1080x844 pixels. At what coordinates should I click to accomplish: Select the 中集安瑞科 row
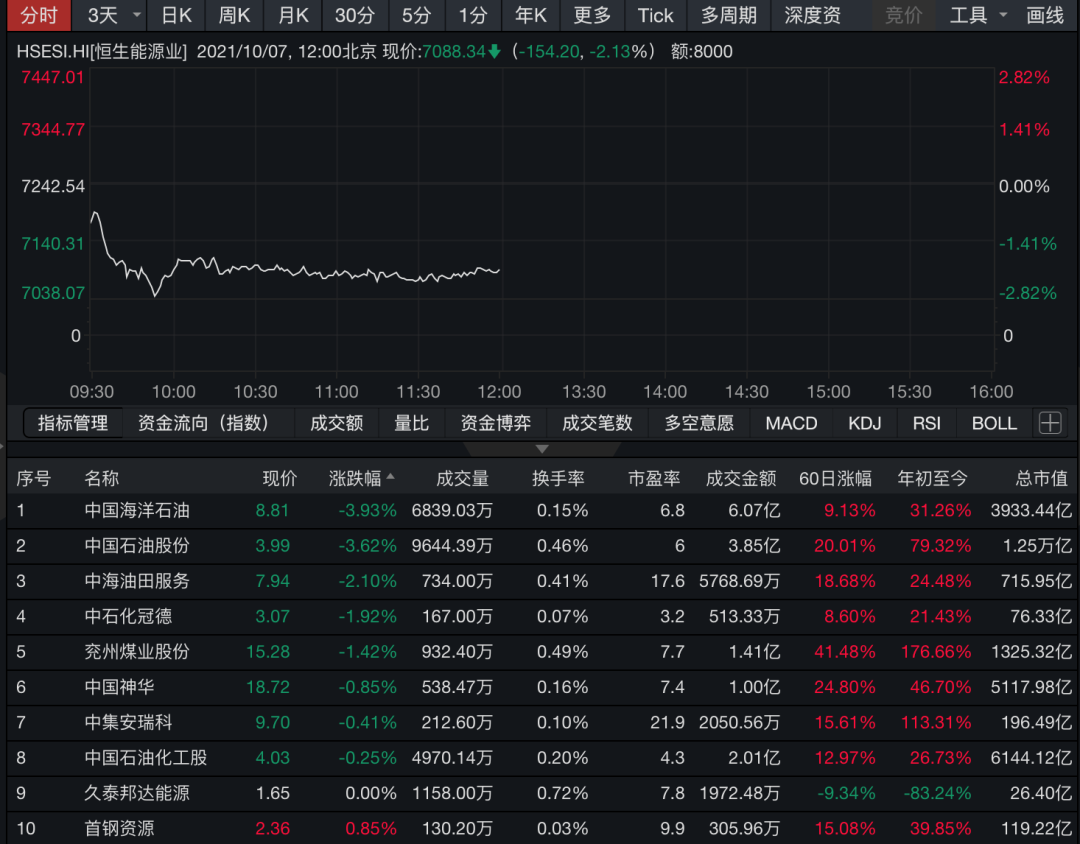pyautogui.click(x=540, y=722)
